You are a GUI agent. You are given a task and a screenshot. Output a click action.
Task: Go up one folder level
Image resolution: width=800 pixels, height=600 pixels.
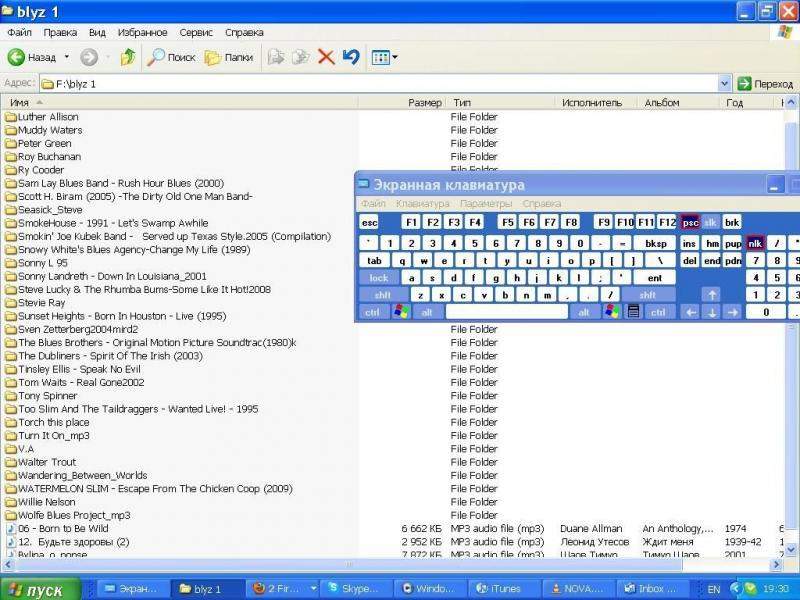[x=128, y=57]
